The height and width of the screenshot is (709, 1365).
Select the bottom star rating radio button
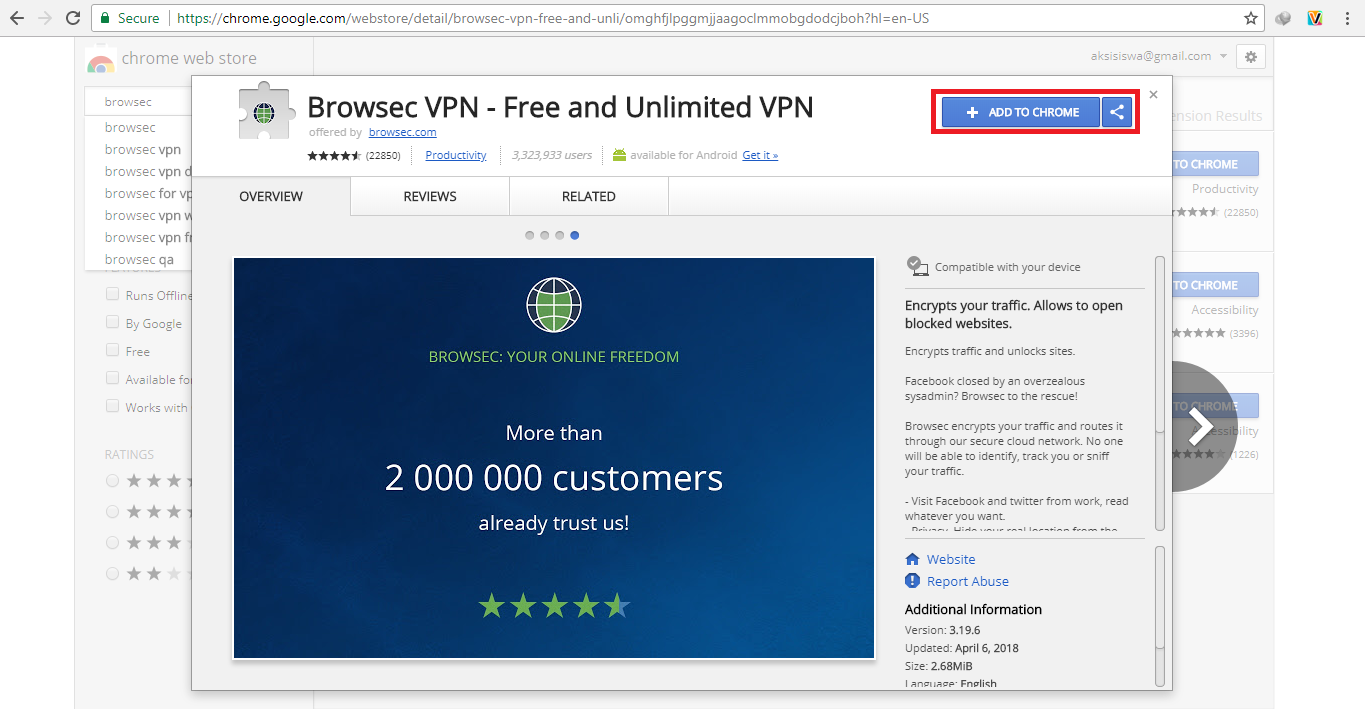pyautogui.click(x=113, y=574)
